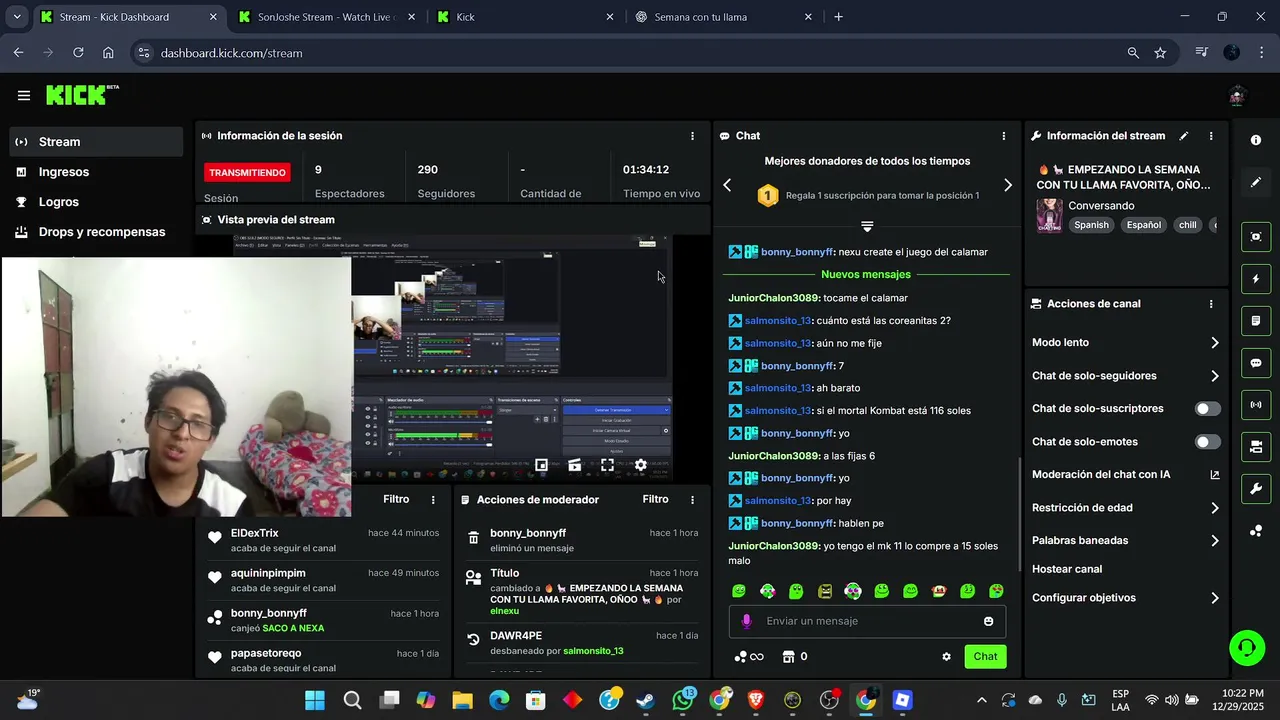
Task: Toggle the wrench stream info widget
Action: (1256, 489)
